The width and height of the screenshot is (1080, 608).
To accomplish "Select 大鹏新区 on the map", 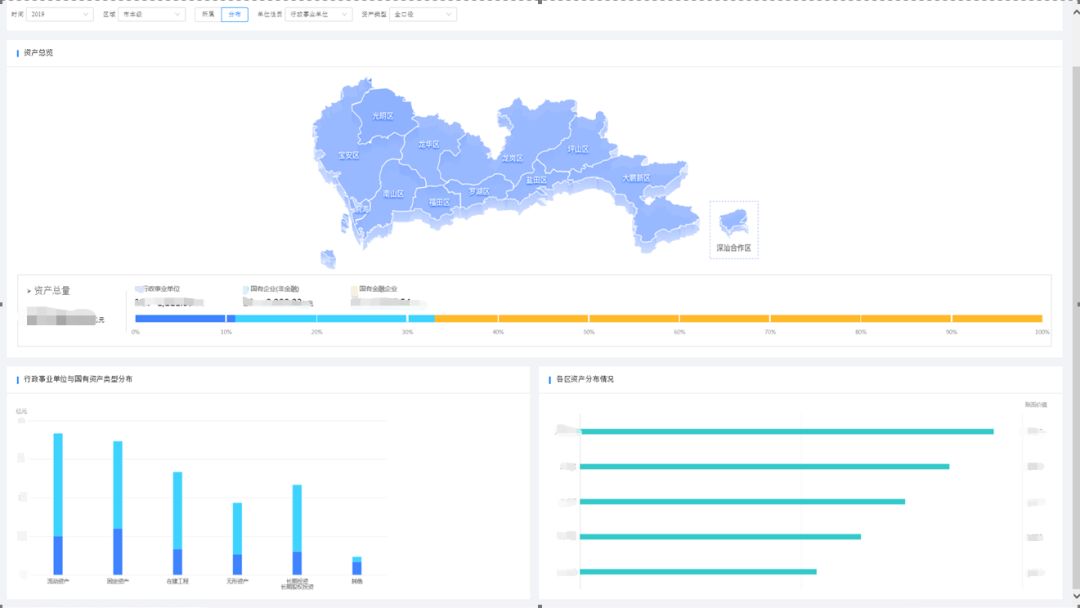I will [636, 177].
